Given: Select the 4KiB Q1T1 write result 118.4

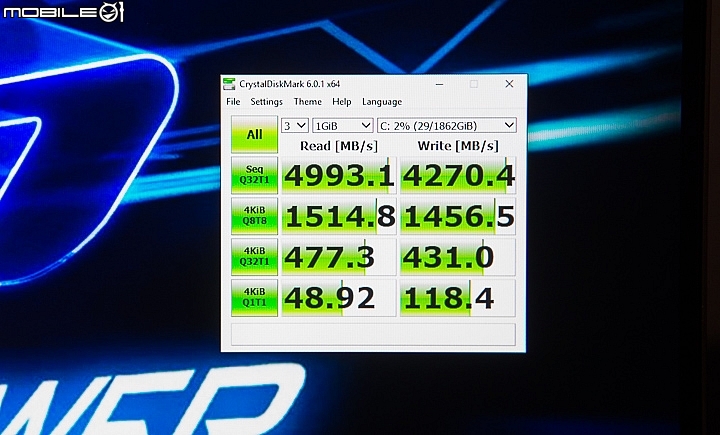Looking at the screenshot, I should coord(458,298).
